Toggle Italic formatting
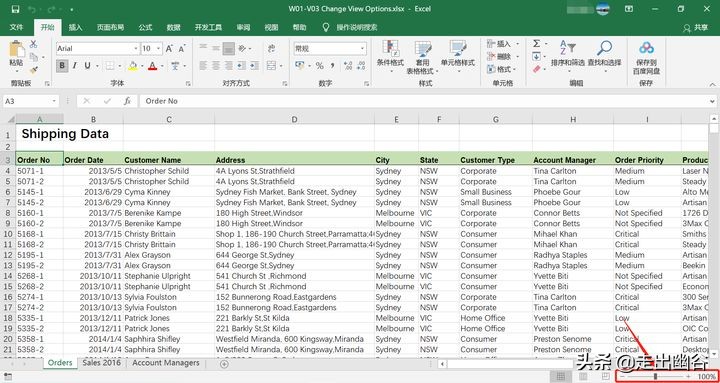This screenshot has width=720, height=383. click(x=74, y=66)
